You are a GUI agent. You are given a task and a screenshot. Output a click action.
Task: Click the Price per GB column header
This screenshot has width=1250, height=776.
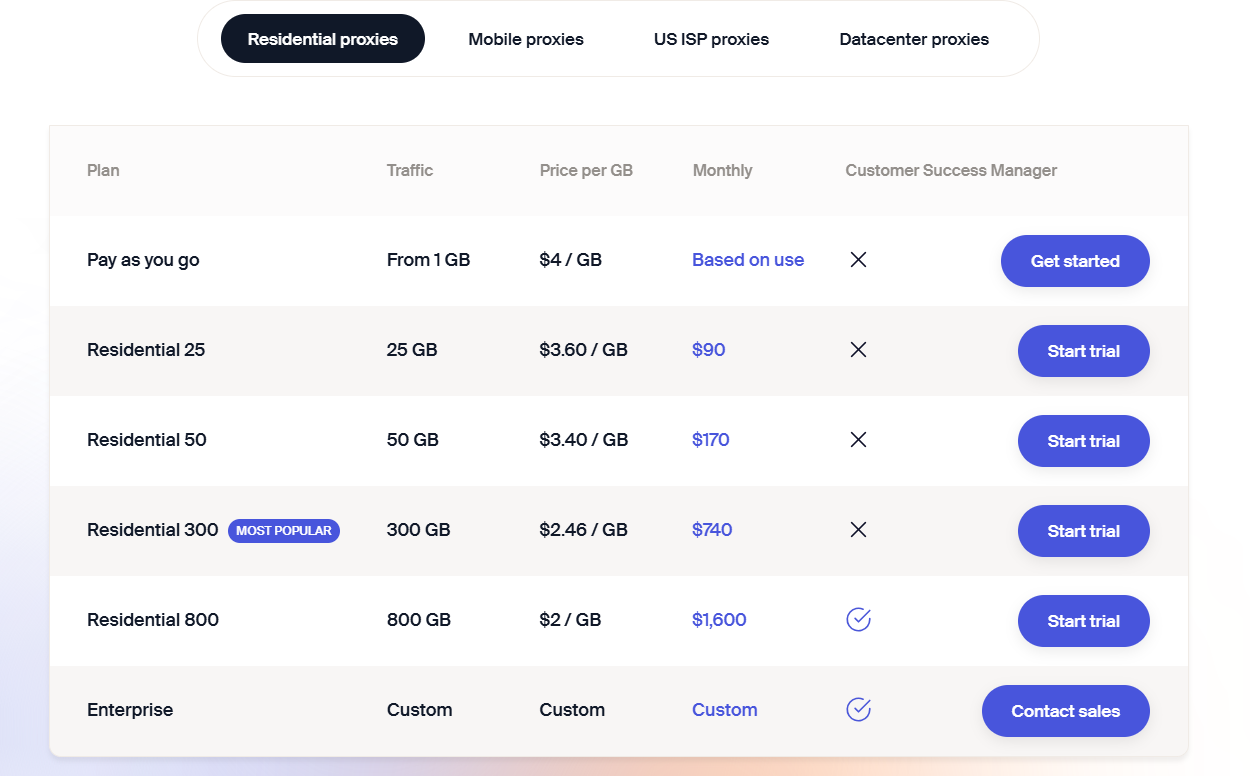(x=586, y=170)
